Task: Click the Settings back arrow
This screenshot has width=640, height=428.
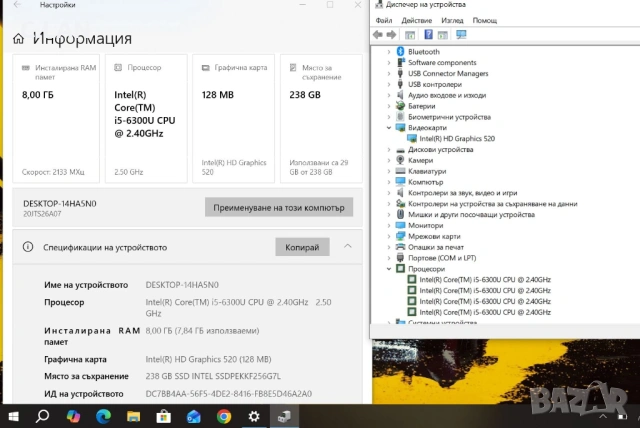Action: click(17, 5)
